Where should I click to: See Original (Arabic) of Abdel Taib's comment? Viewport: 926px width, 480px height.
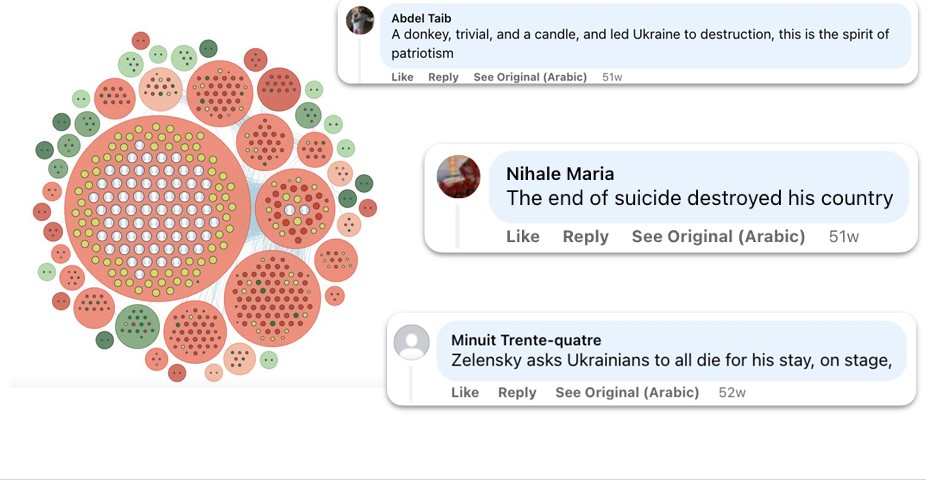530,77
